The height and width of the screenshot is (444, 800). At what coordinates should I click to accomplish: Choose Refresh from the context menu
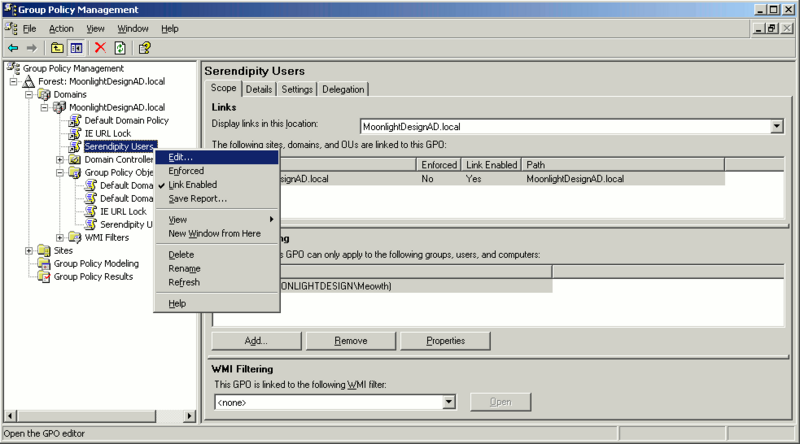(217, 282)
